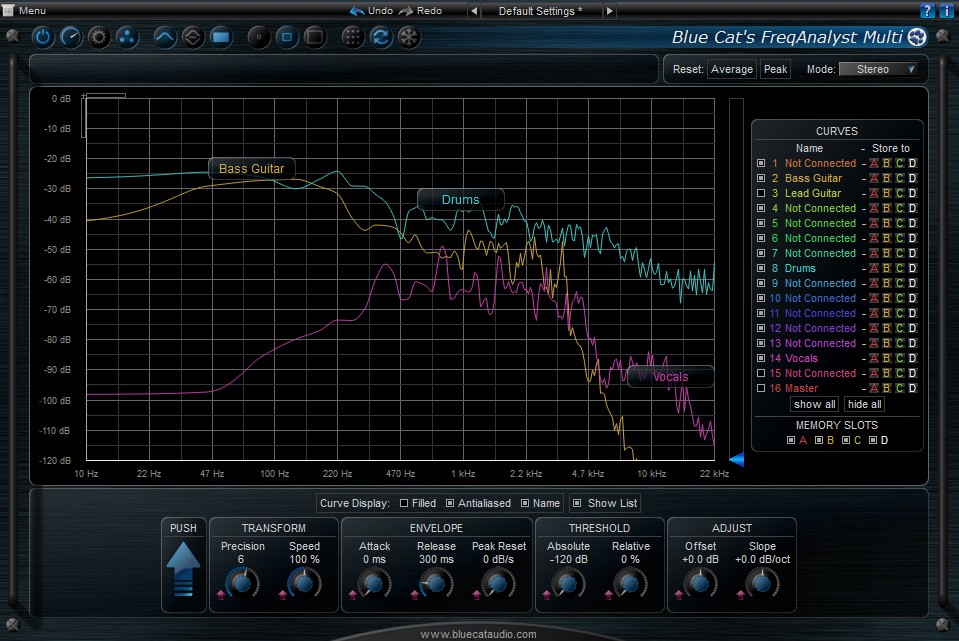Toggle visibility of the Drums curve
Image resolution: width=959 pixels, height=641 pixels.
(x=761, y=268)
